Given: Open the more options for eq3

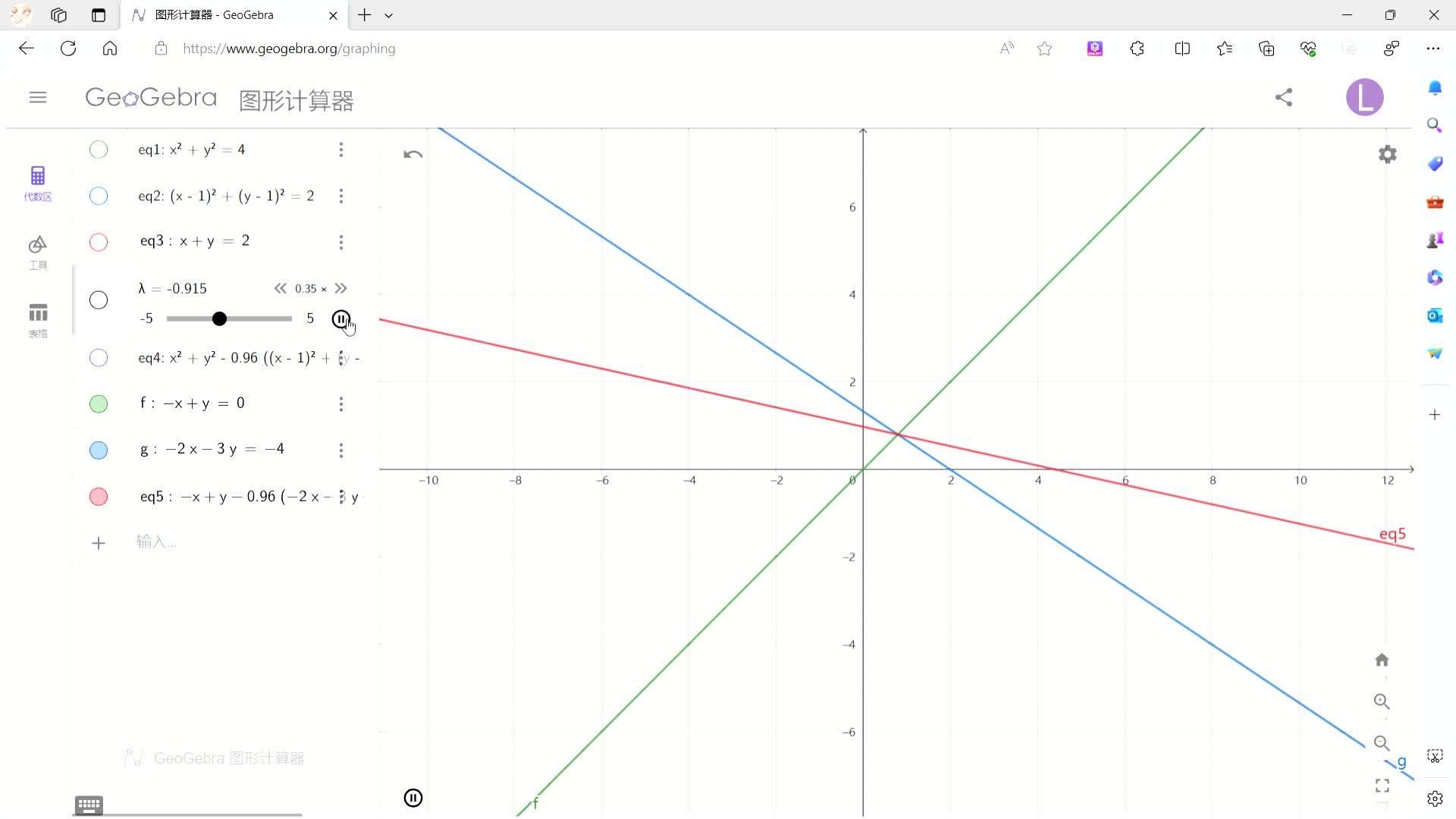Looking at the screenshot, I should 341,243.
